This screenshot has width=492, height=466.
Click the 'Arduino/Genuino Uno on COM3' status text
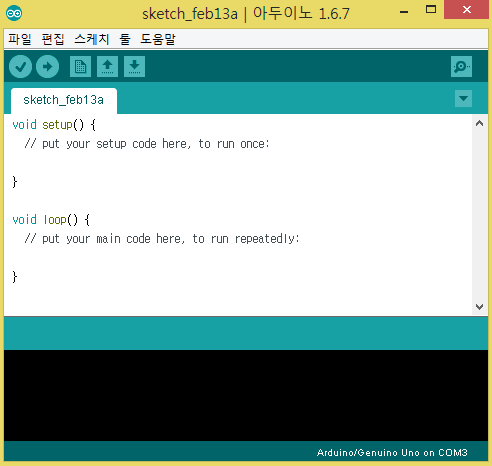pyautogui.click(x=392, y=453)
